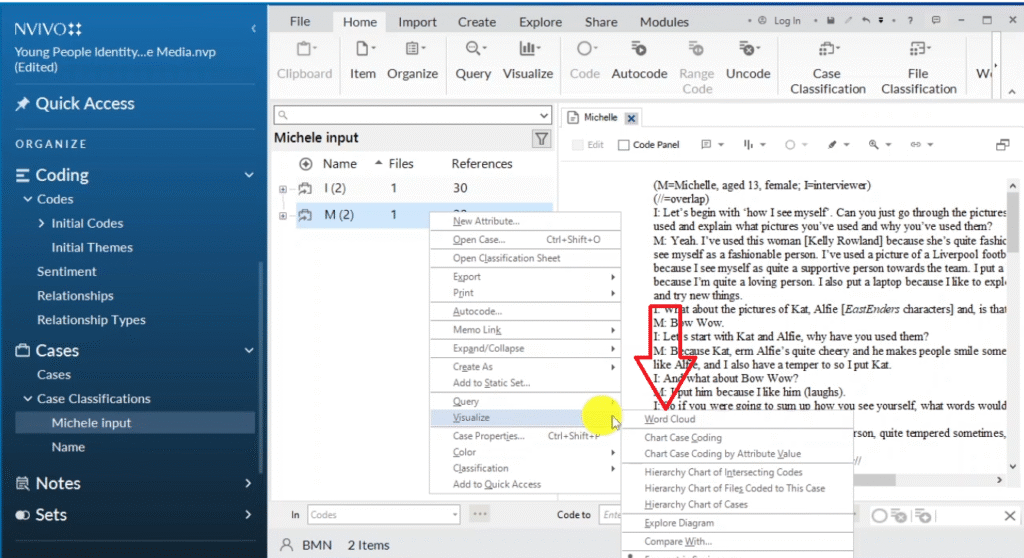
Task: Expand the Notes section in sidebar
Action: [248, 483]
